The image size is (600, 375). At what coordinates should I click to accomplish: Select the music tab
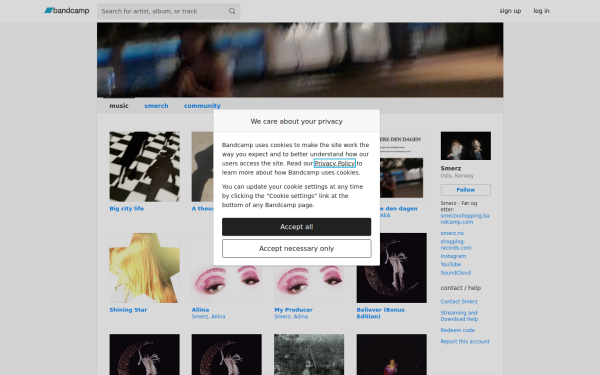pos(119,106)
